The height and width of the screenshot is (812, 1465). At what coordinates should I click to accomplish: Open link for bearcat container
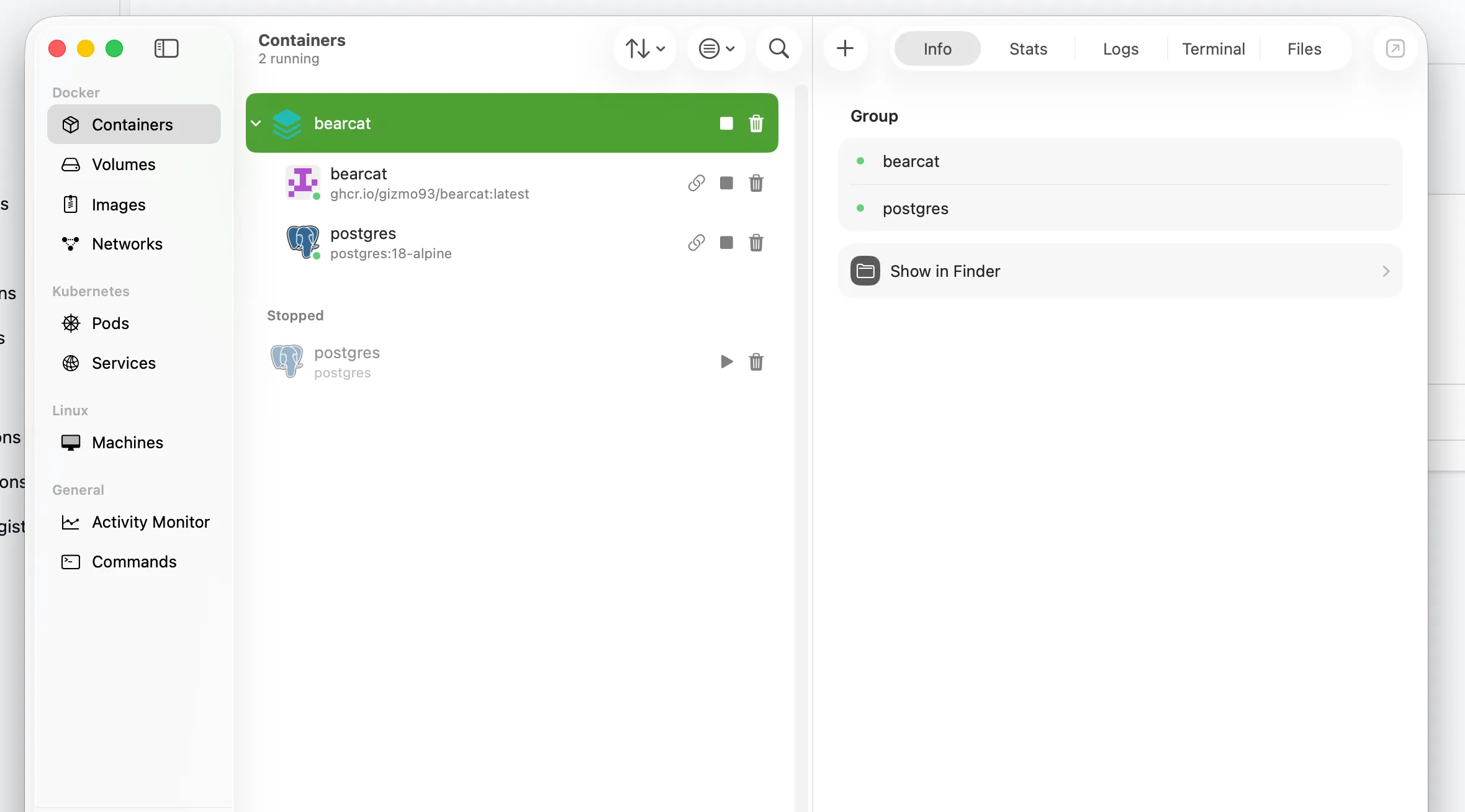pos(696,183)
